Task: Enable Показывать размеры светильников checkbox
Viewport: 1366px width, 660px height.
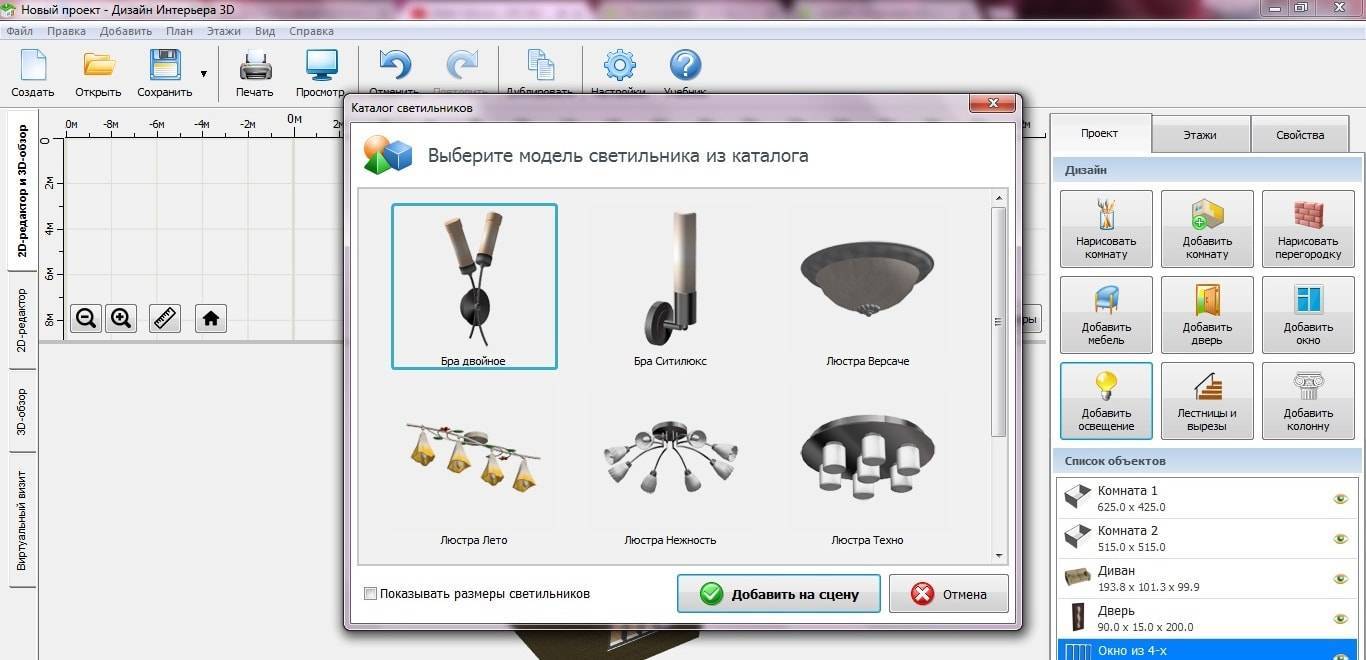Action: tap(371, 594)
